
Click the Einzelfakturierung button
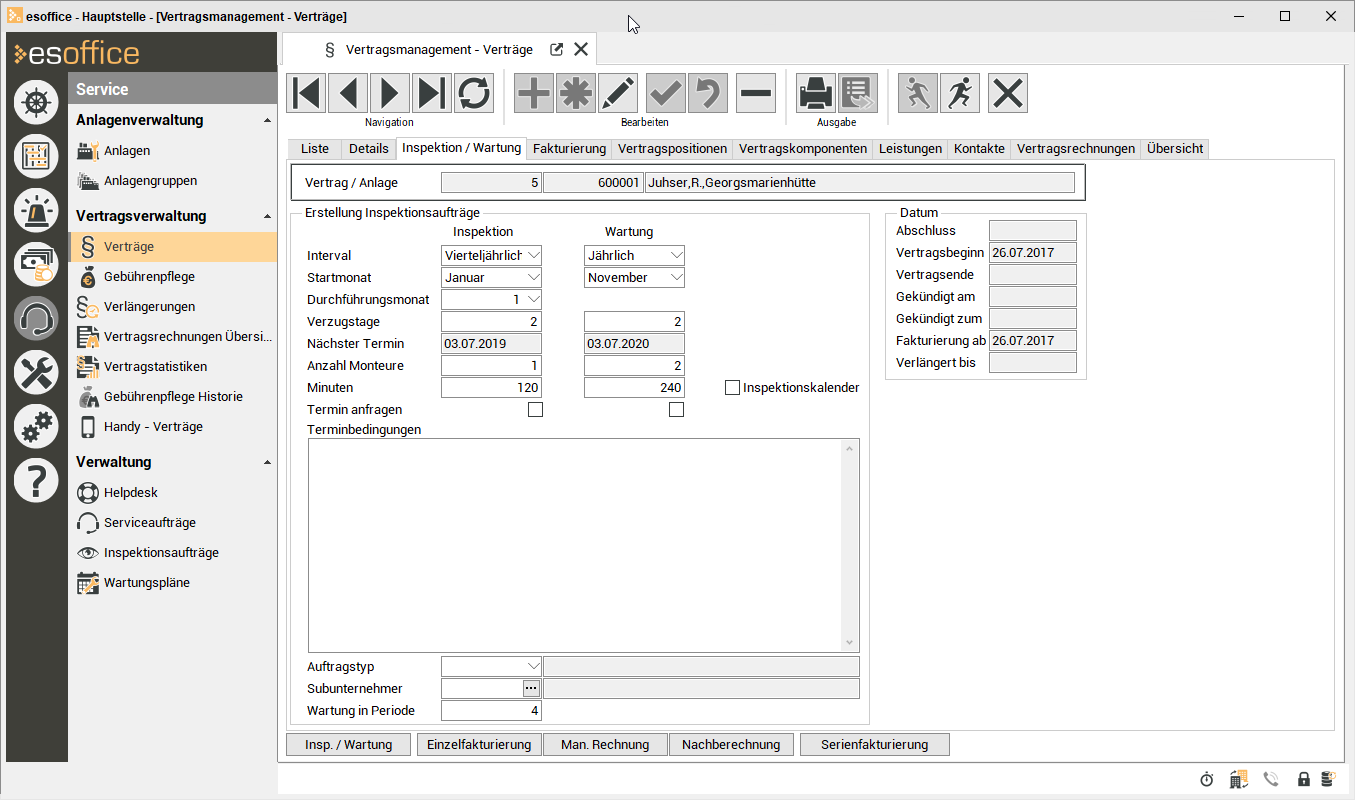479,745
